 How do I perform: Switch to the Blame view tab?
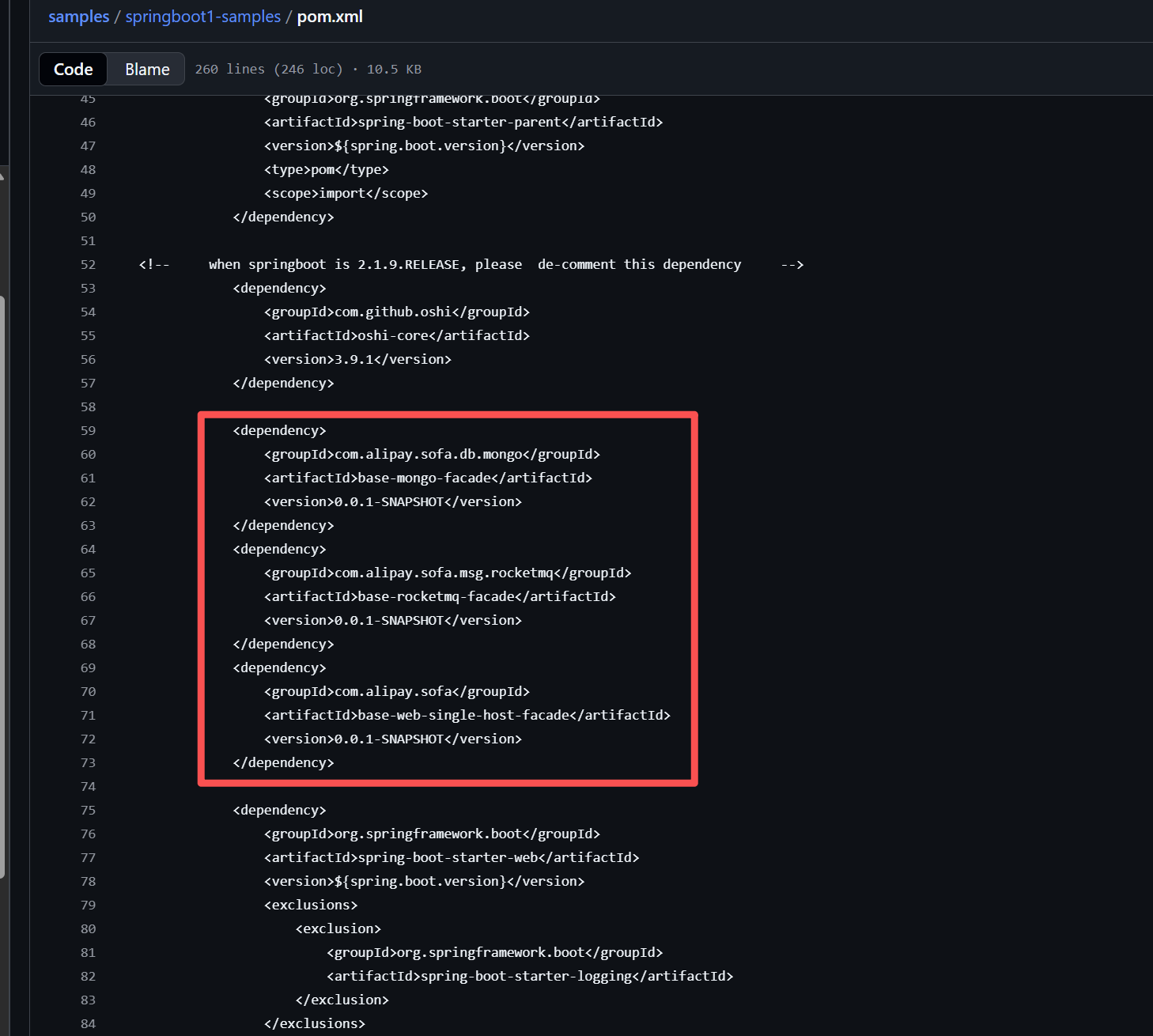click(147, 70)
